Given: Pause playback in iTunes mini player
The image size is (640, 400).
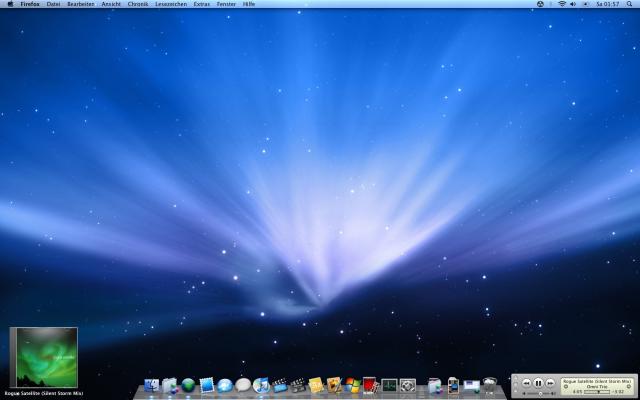Looking at the screenshot, I should click(538, 383).
